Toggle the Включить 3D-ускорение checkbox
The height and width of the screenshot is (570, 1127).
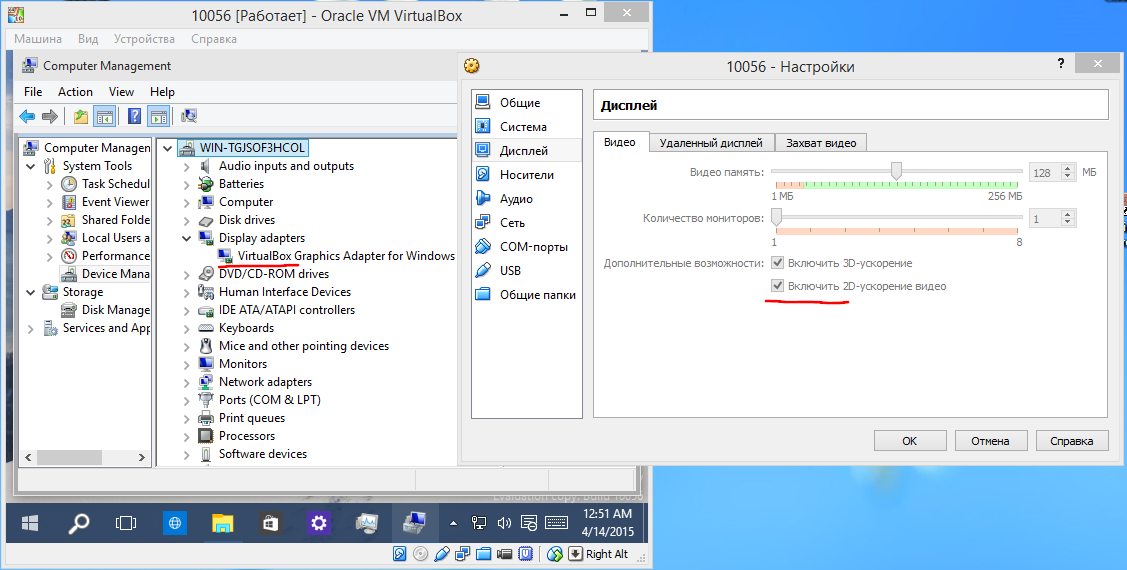click(777, 263)
